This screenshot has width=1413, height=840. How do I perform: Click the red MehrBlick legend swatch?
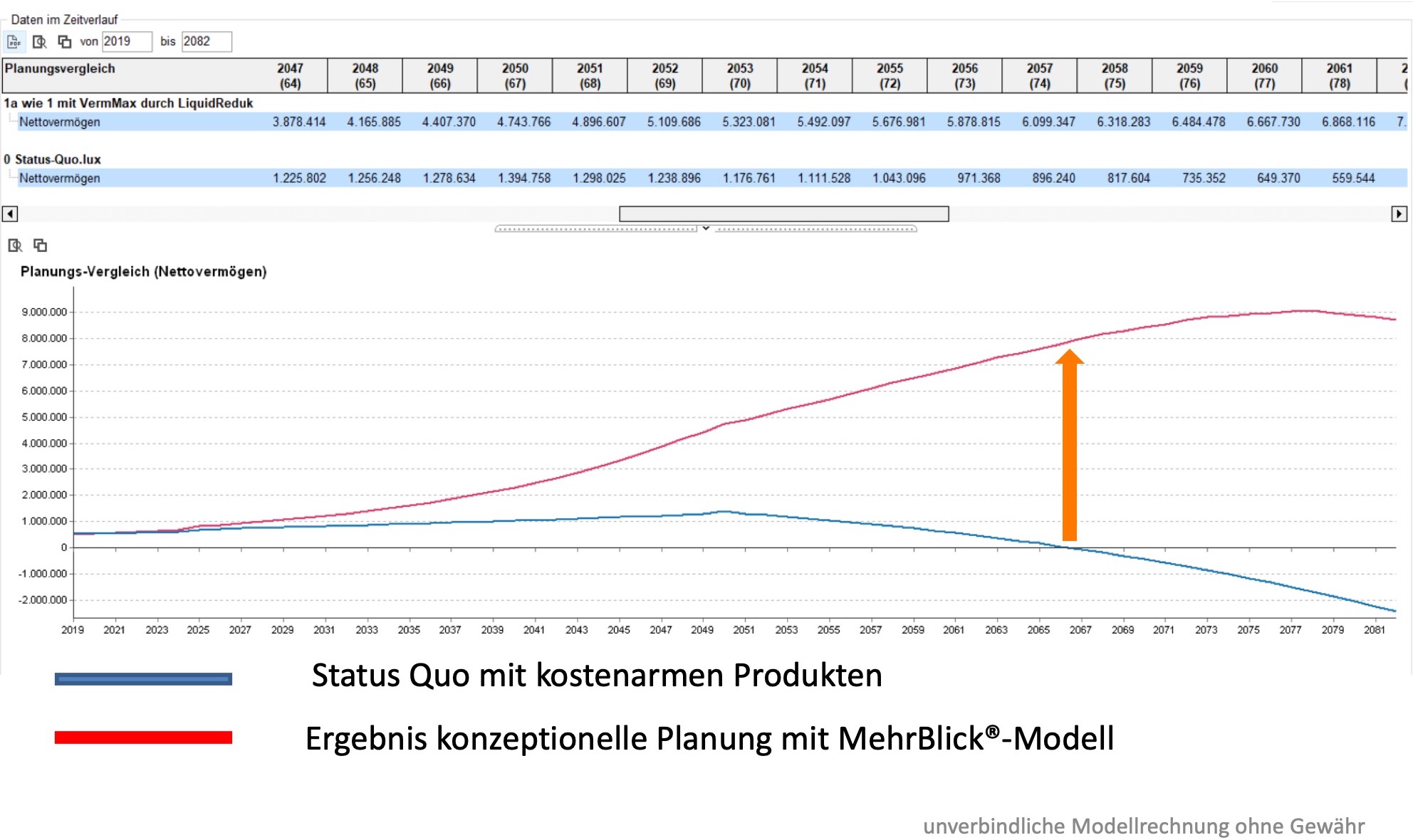[x=143, y=737]
